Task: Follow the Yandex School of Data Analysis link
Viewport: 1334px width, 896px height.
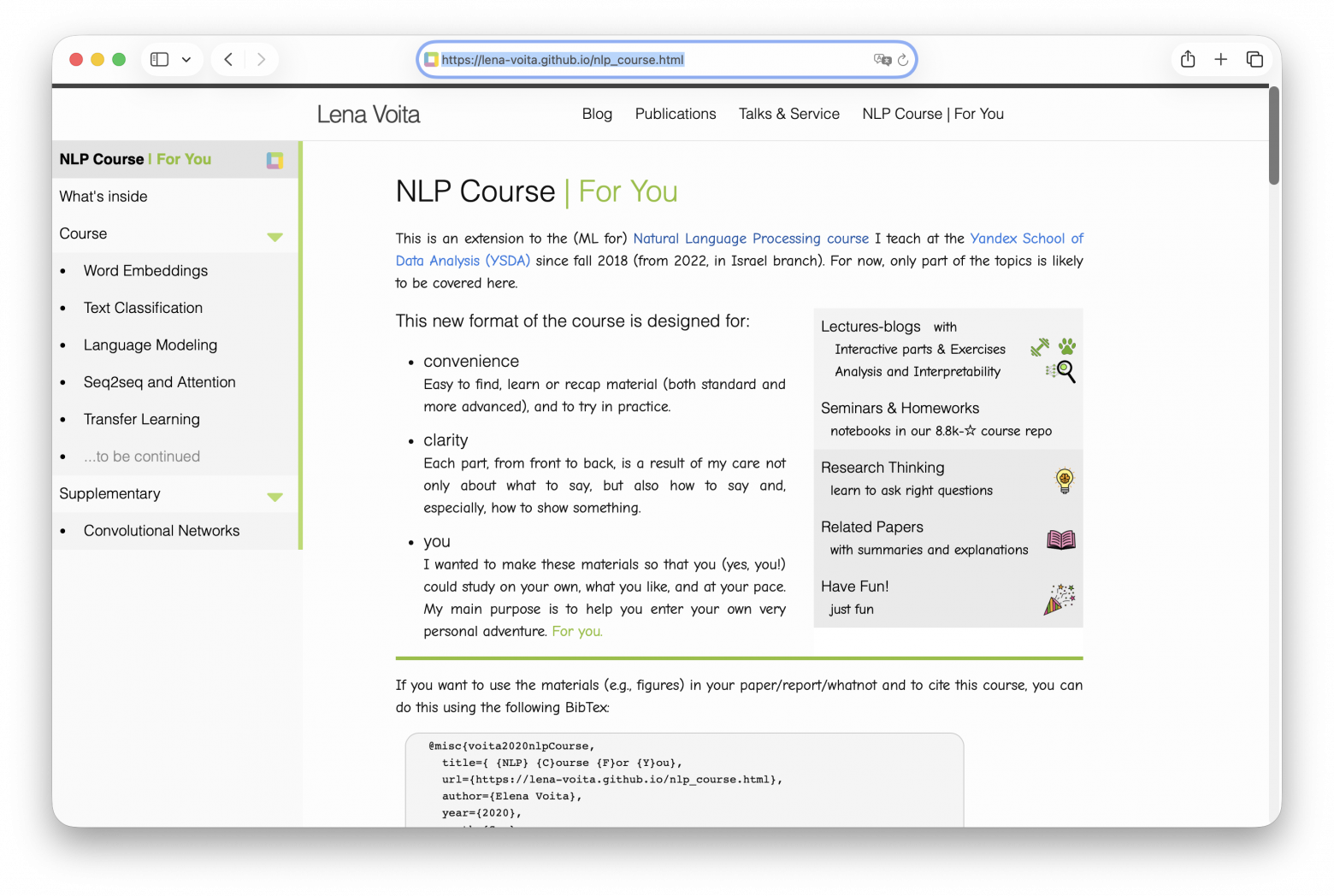Action: [x=1026, y=239]
